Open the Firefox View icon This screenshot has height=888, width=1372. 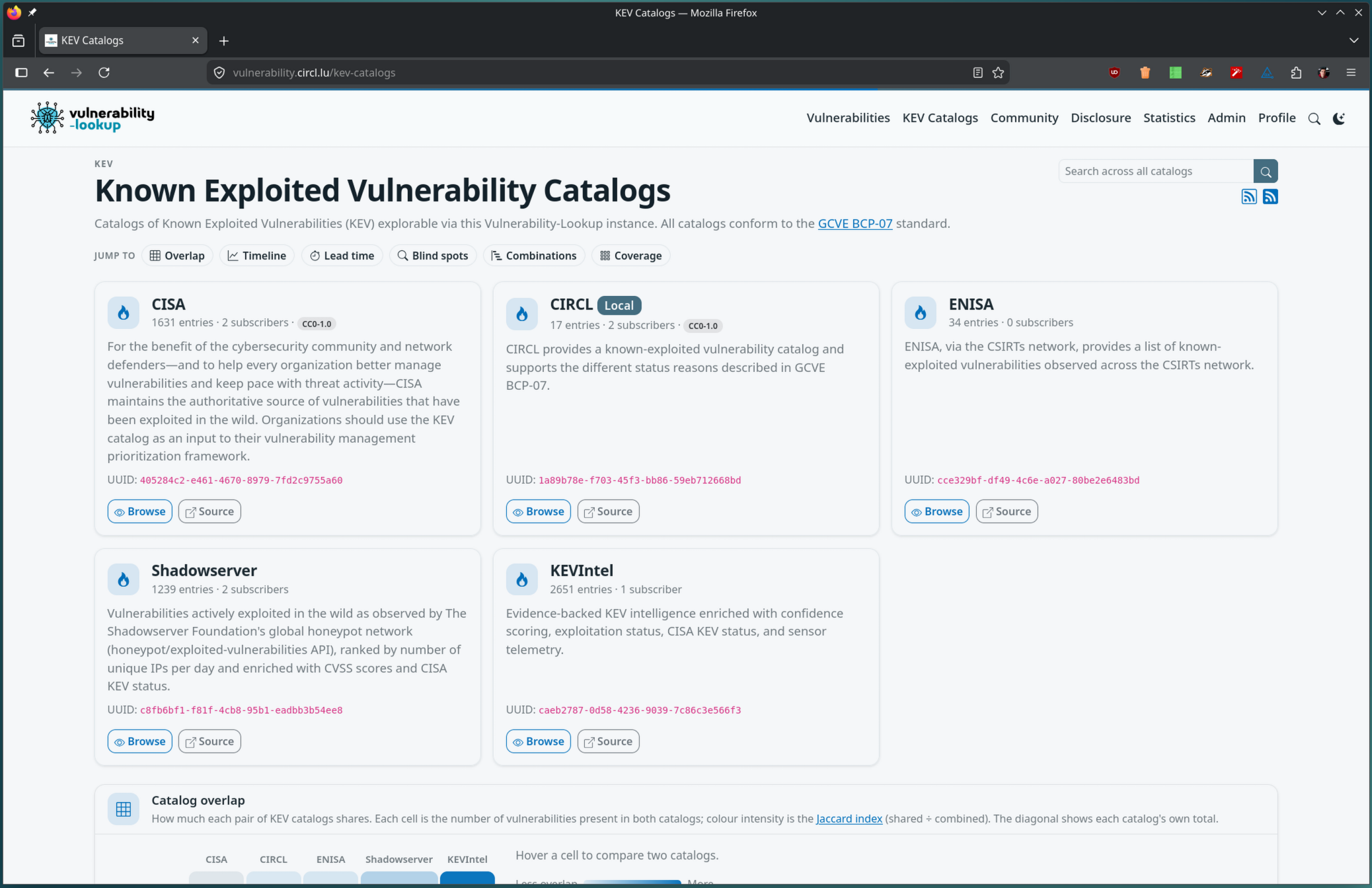coord(19,41)
